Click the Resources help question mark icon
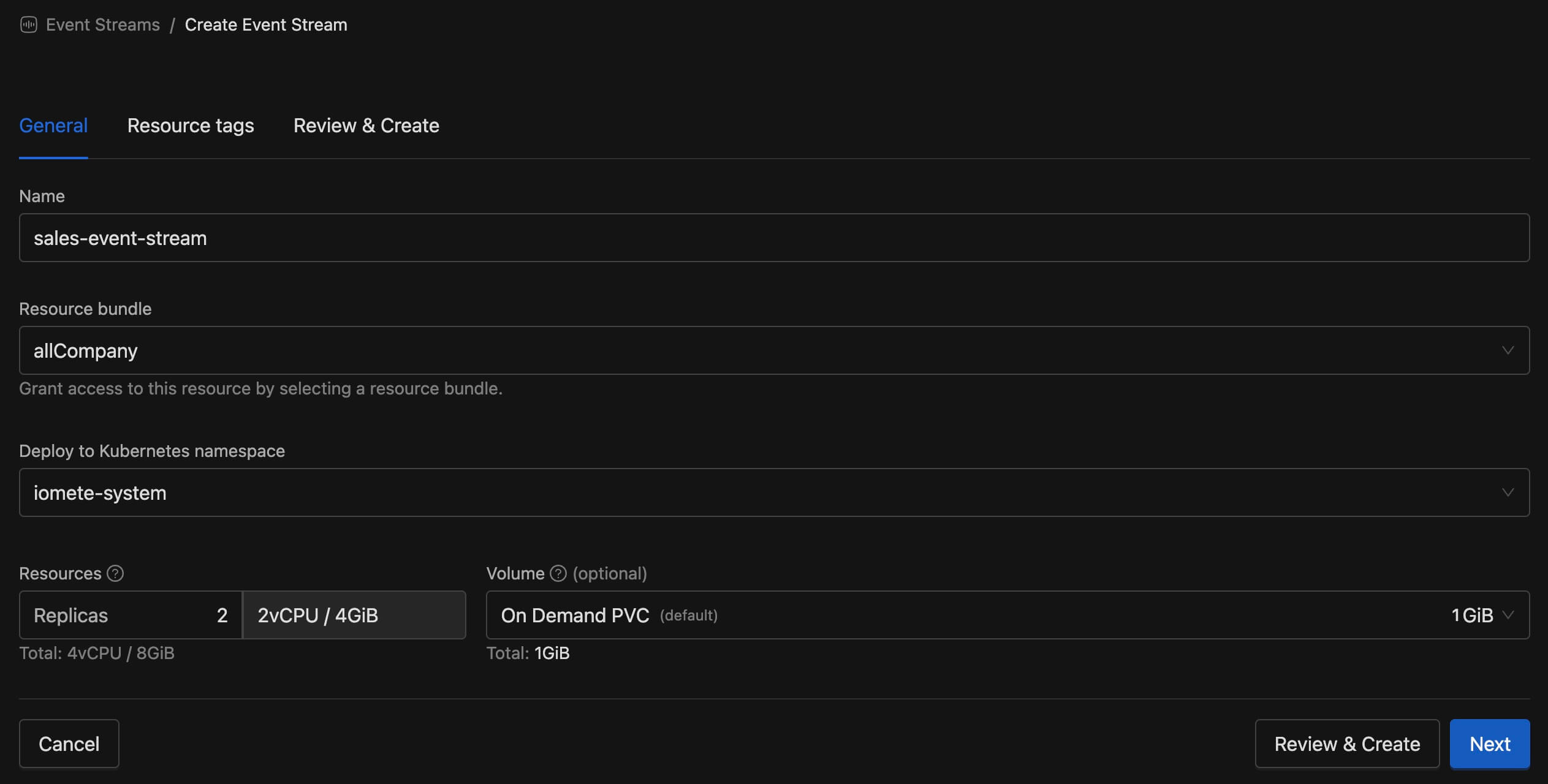This screenshot has height=784, width=1548. point(115,573)
